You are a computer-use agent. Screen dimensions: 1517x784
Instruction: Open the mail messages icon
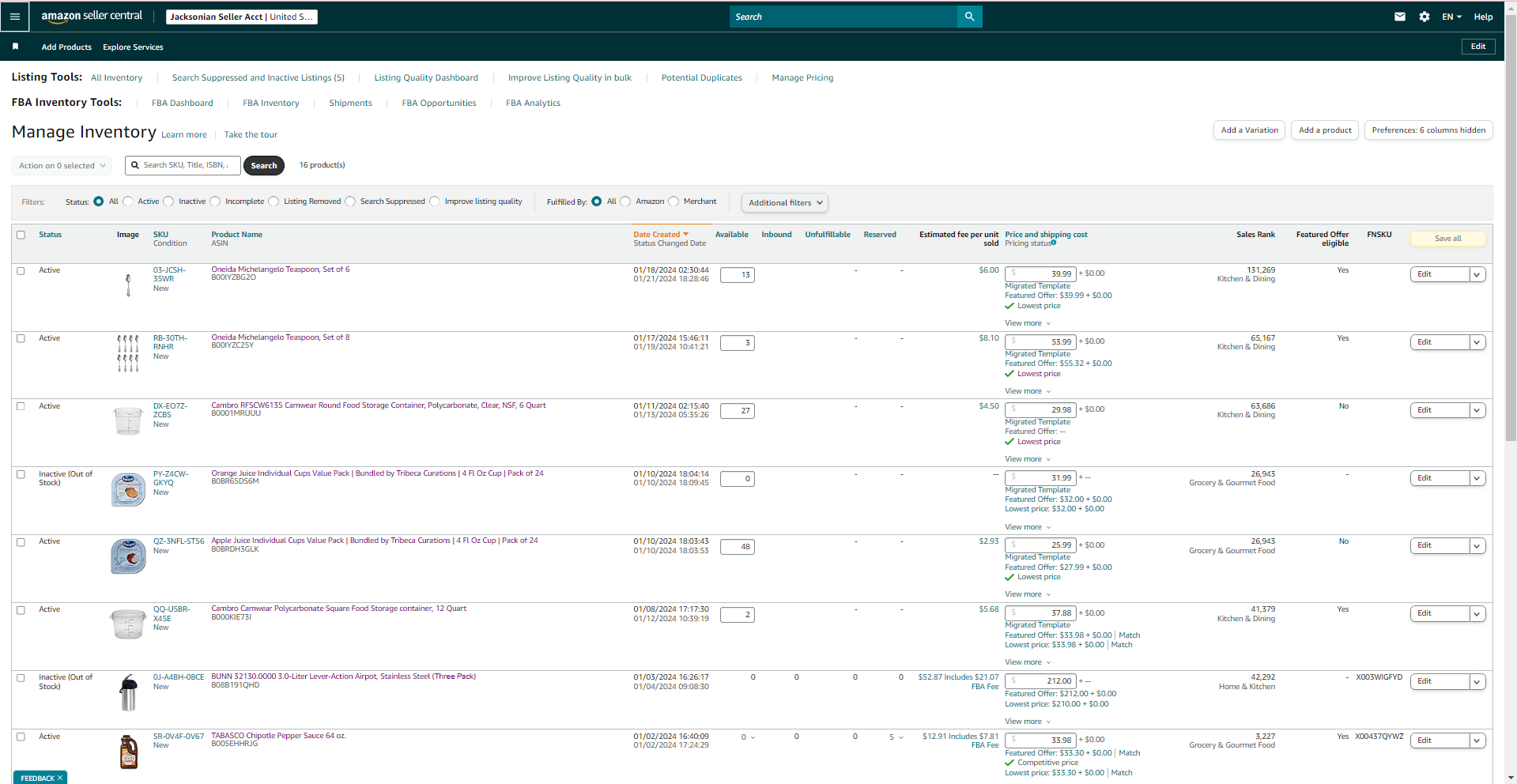coord(1399,17)
